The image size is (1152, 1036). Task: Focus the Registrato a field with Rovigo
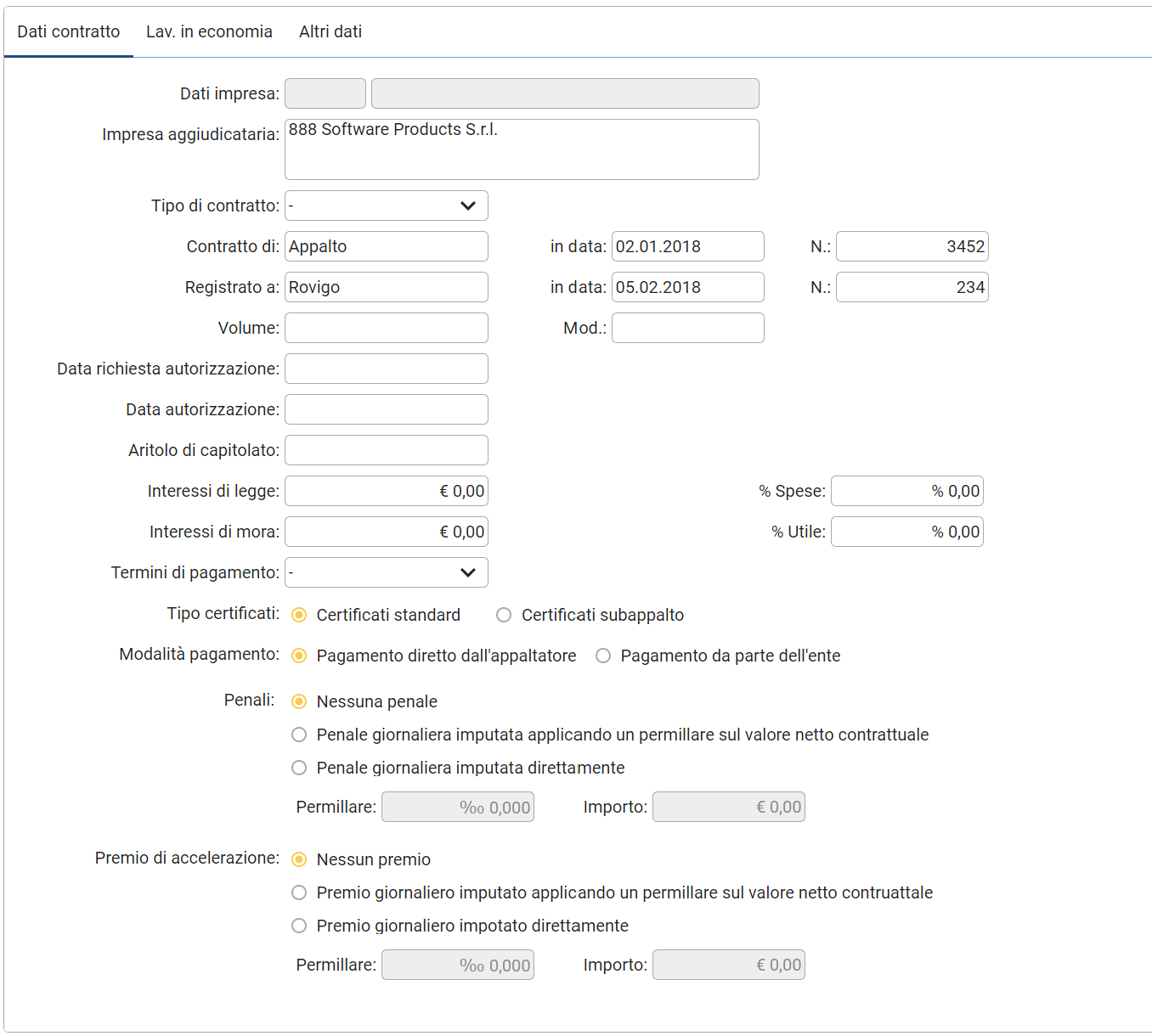[386, 287]
